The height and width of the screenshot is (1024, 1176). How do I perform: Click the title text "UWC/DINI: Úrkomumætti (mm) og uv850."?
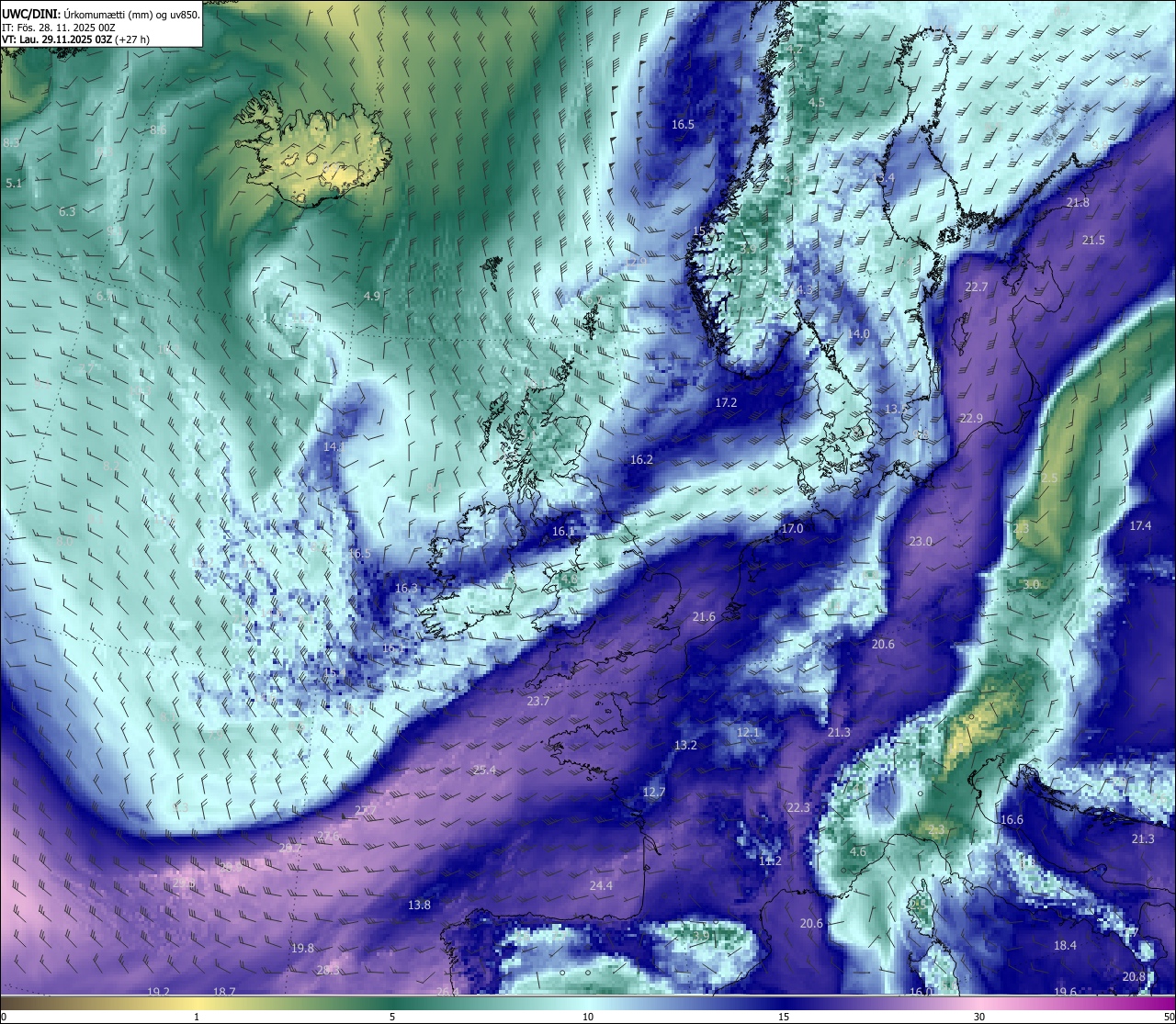pos(100,15)
